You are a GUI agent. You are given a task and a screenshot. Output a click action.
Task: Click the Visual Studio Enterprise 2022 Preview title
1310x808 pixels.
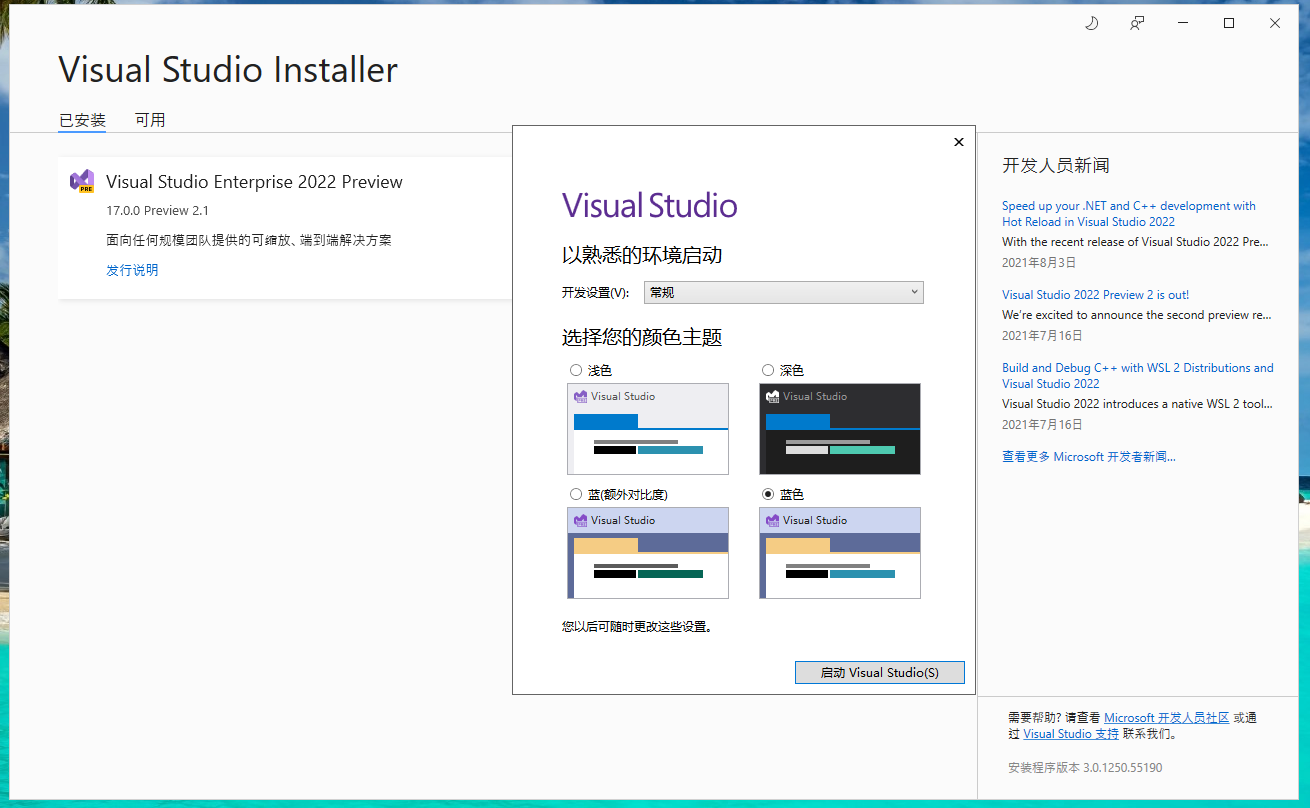coord(254,182)
